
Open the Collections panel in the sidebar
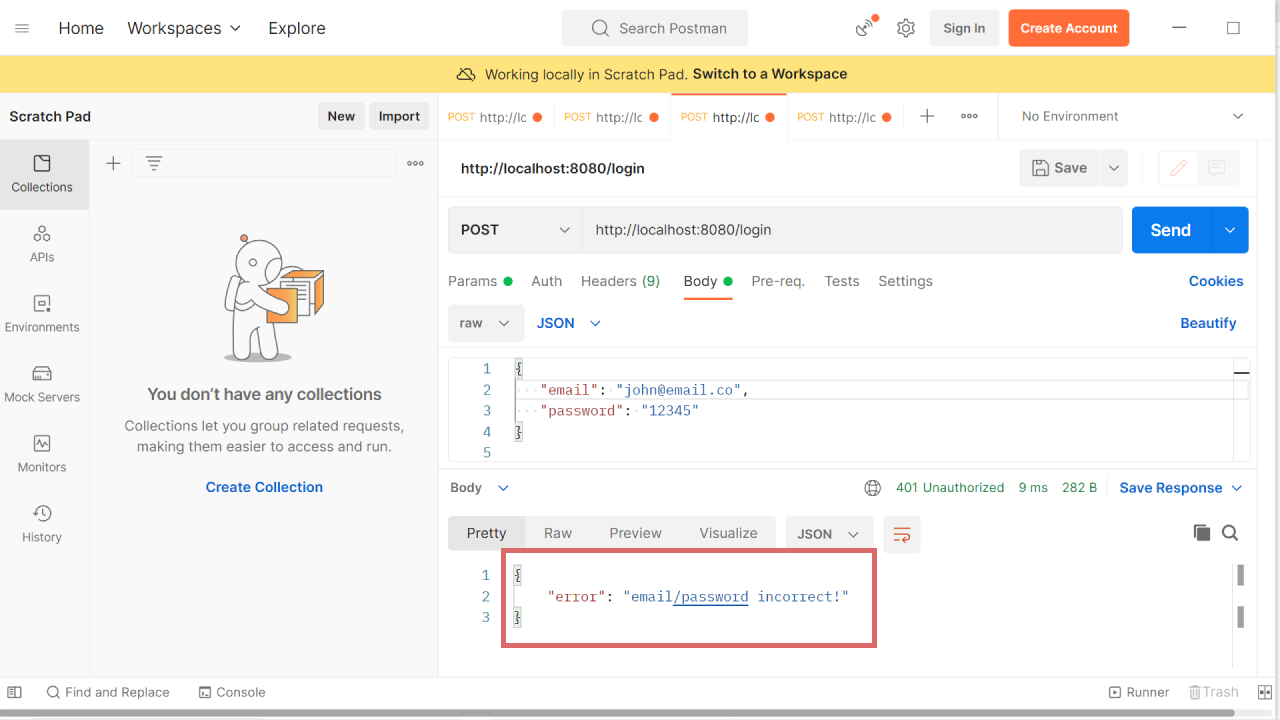coord(41,175)
